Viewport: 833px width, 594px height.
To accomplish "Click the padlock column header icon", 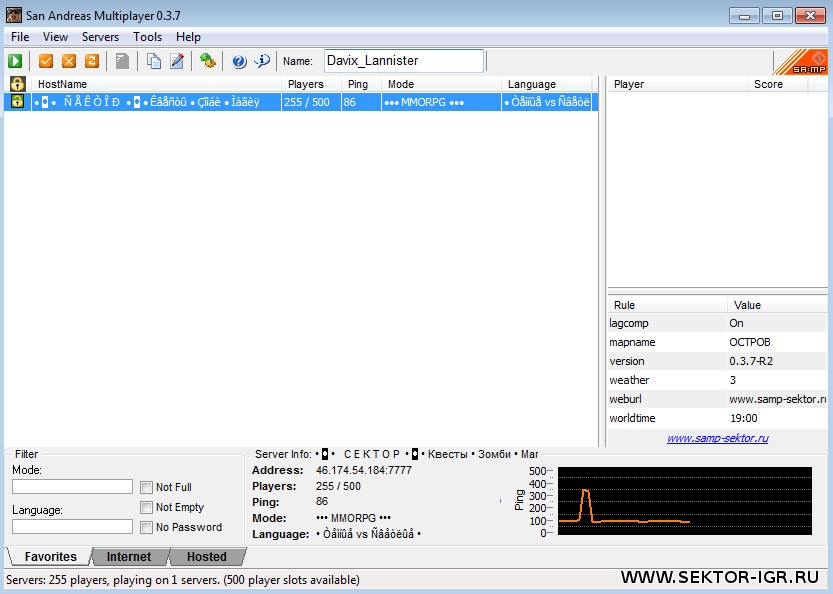I will [x=18, y=84].
